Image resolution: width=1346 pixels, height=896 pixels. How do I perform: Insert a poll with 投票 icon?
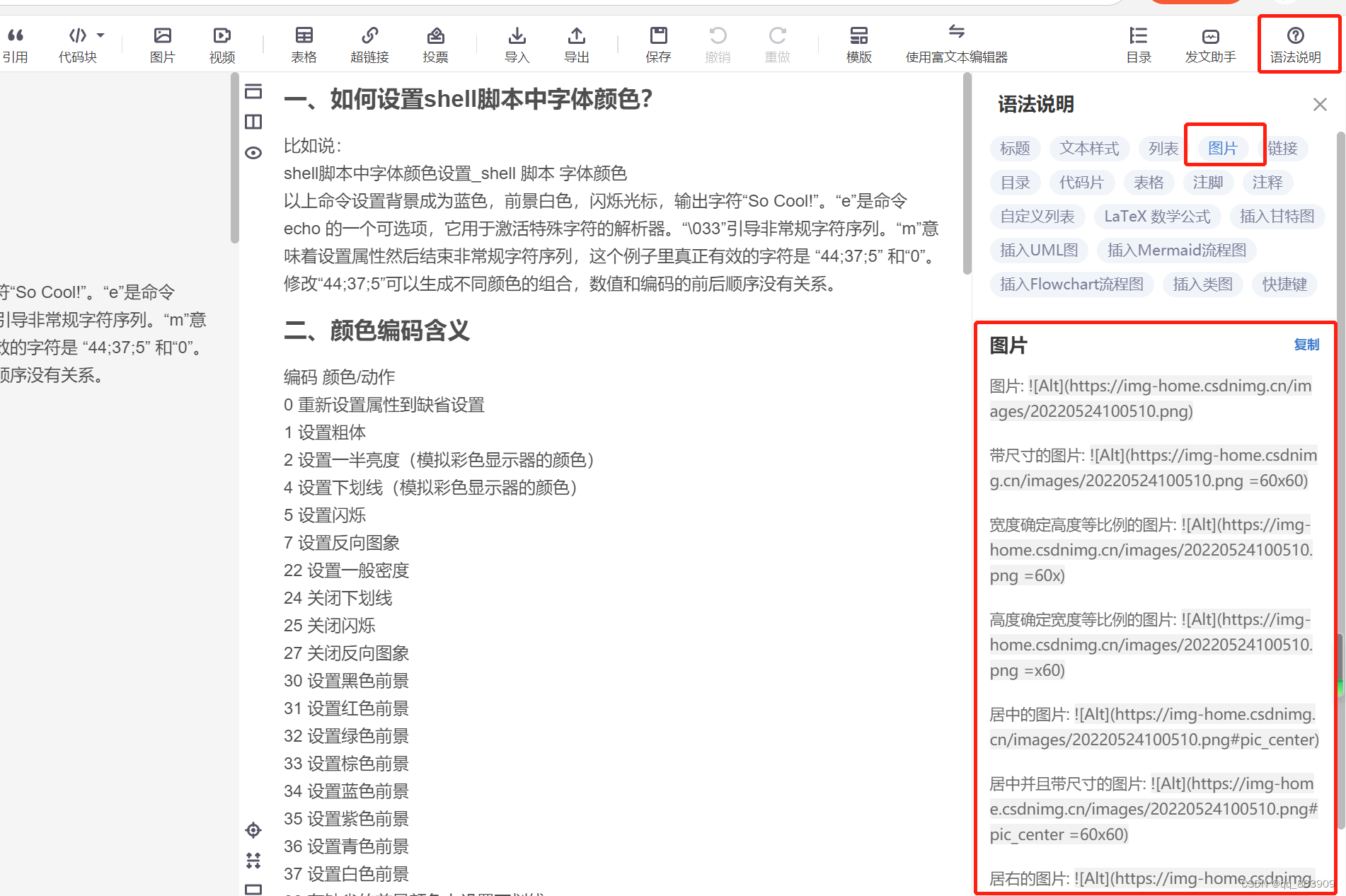(x=435, y=45)
